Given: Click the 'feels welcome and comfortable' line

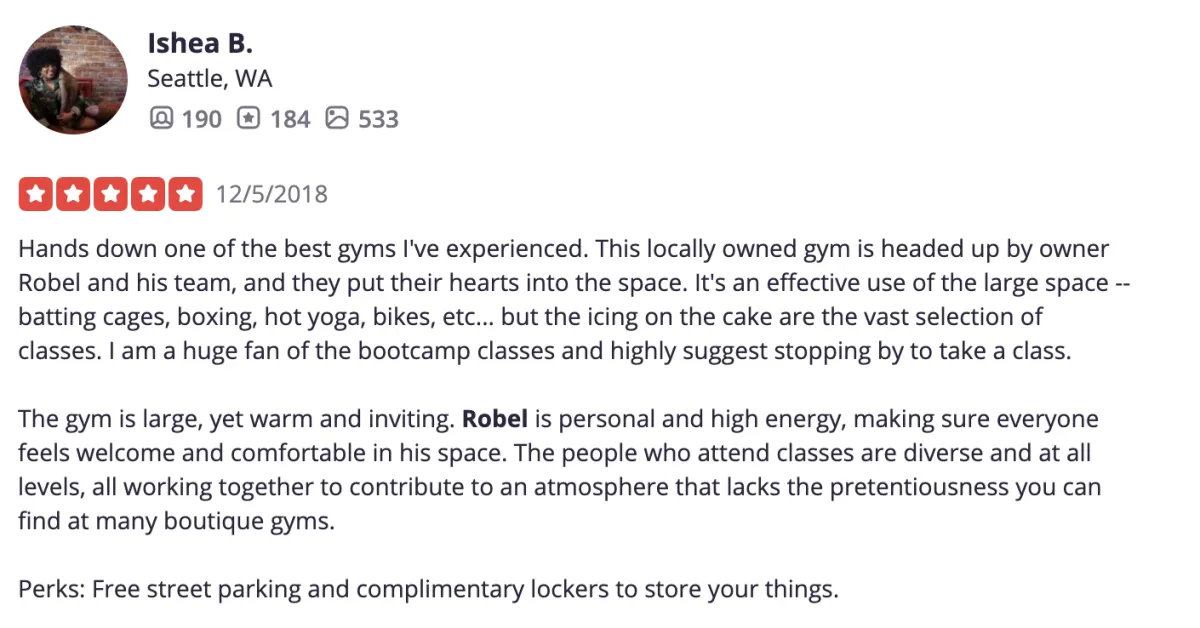Looking at the screenshot, I should tap(555, 453).
